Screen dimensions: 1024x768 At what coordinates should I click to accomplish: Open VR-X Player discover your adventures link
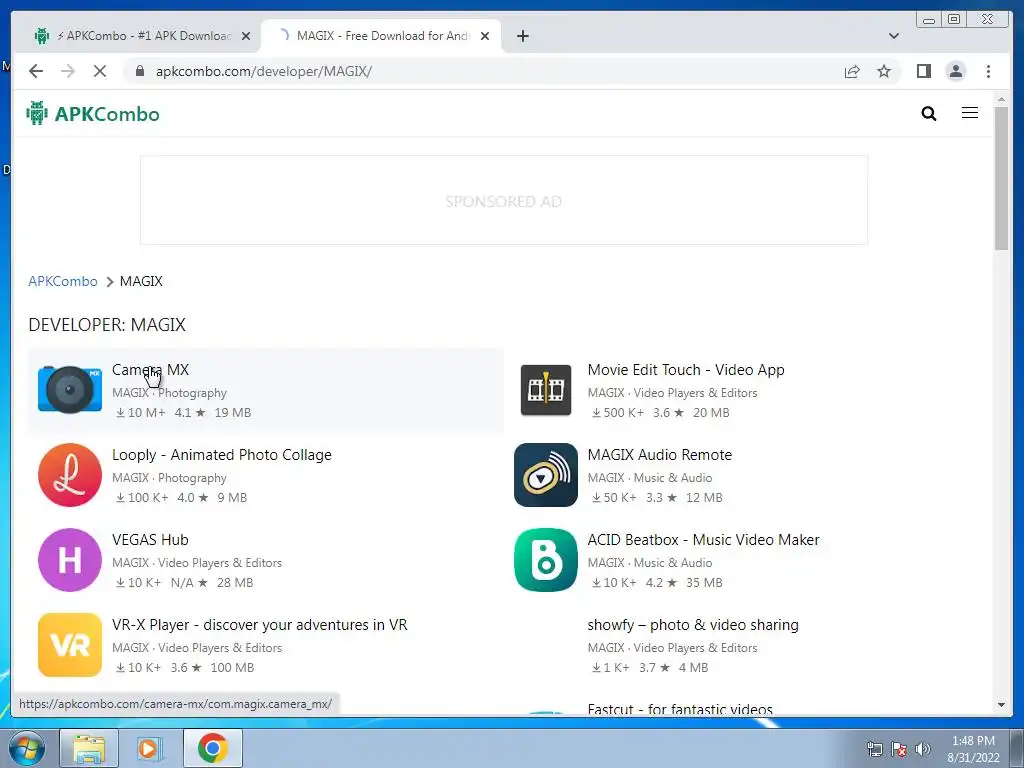259,624
